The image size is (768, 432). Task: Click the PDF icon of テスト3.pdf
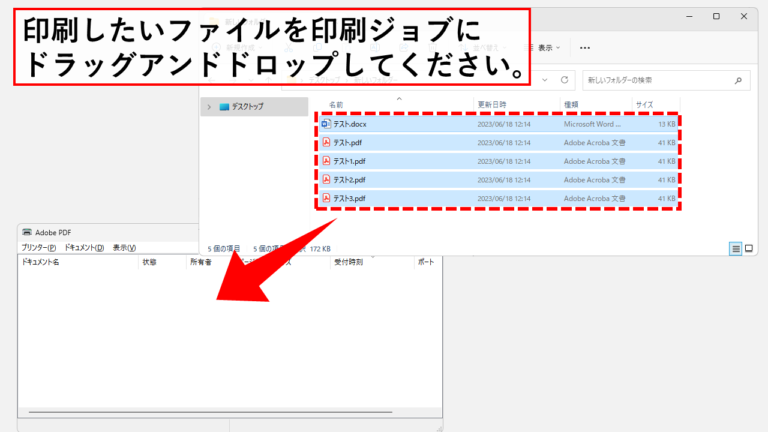(326, 198)
